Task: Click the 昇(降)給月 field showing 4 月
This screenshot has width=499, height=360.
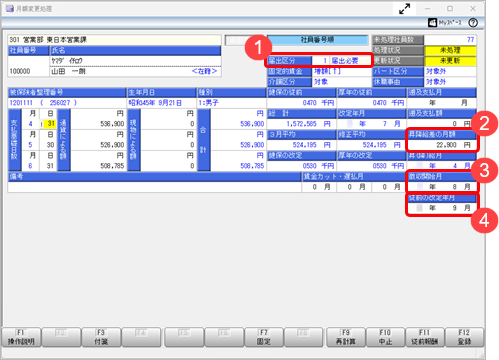Action: coord(442,166)
